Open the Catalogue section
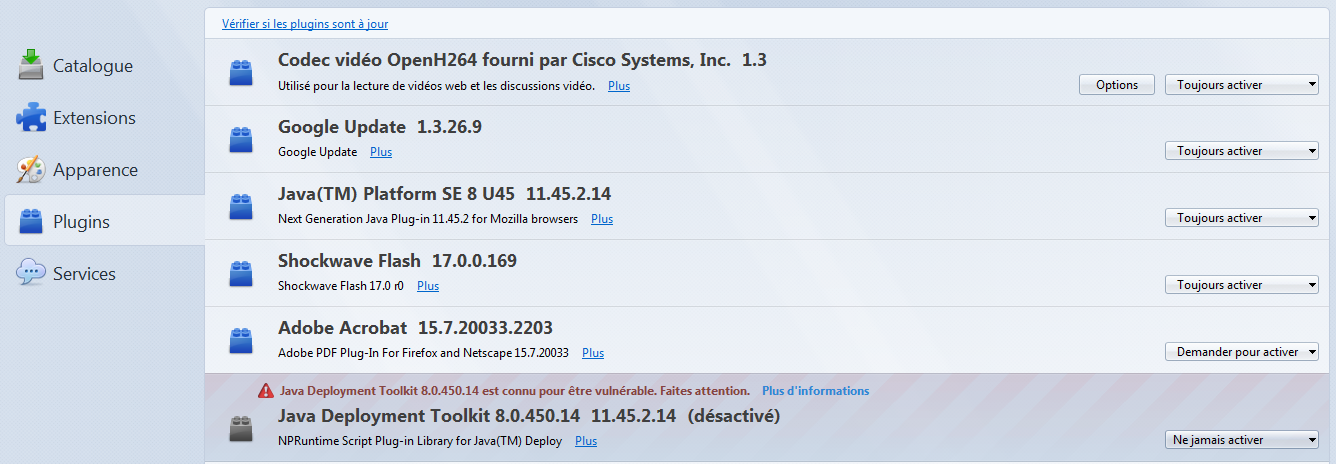Viewport: 1336px width, 464px height. [103, 65]
